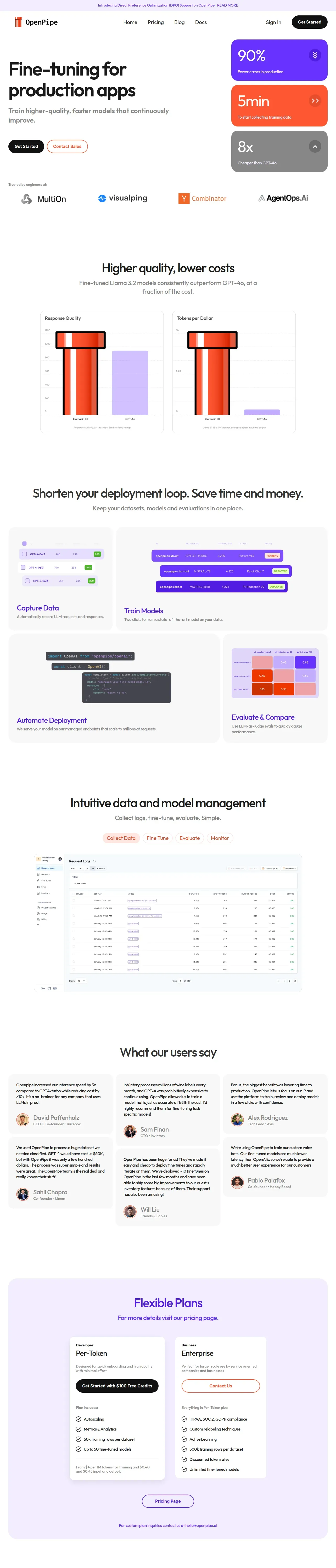Screen dimensions: 336x1568
Task: Click the Discounted token rates checkmark
Action: (x=184, y=1459)
